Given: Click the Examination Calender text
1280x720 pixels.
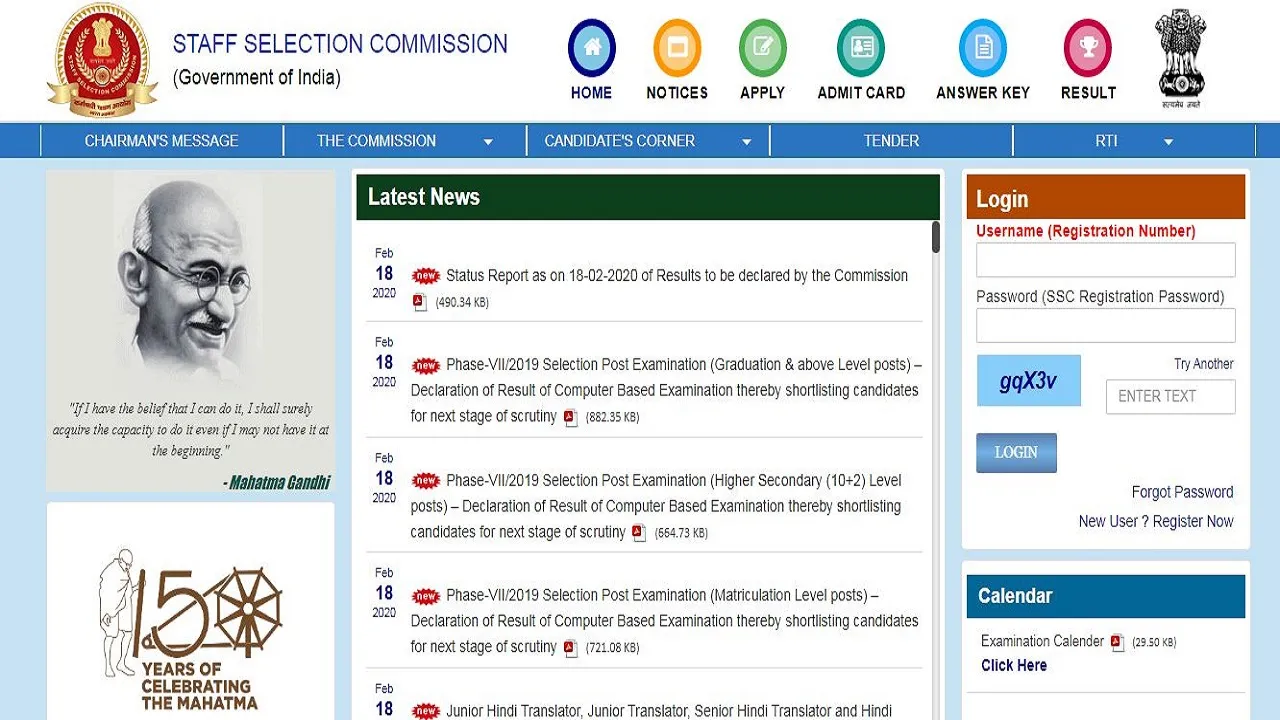Looking at the screenshot, I should point(1042,641).
